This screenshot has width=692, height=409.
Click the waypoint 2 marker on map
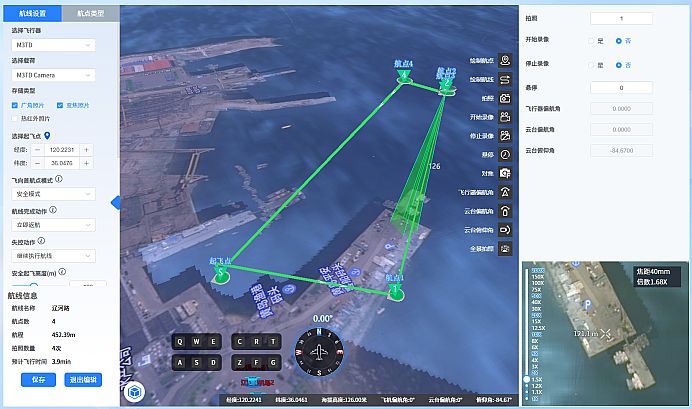tap(447, 86)
